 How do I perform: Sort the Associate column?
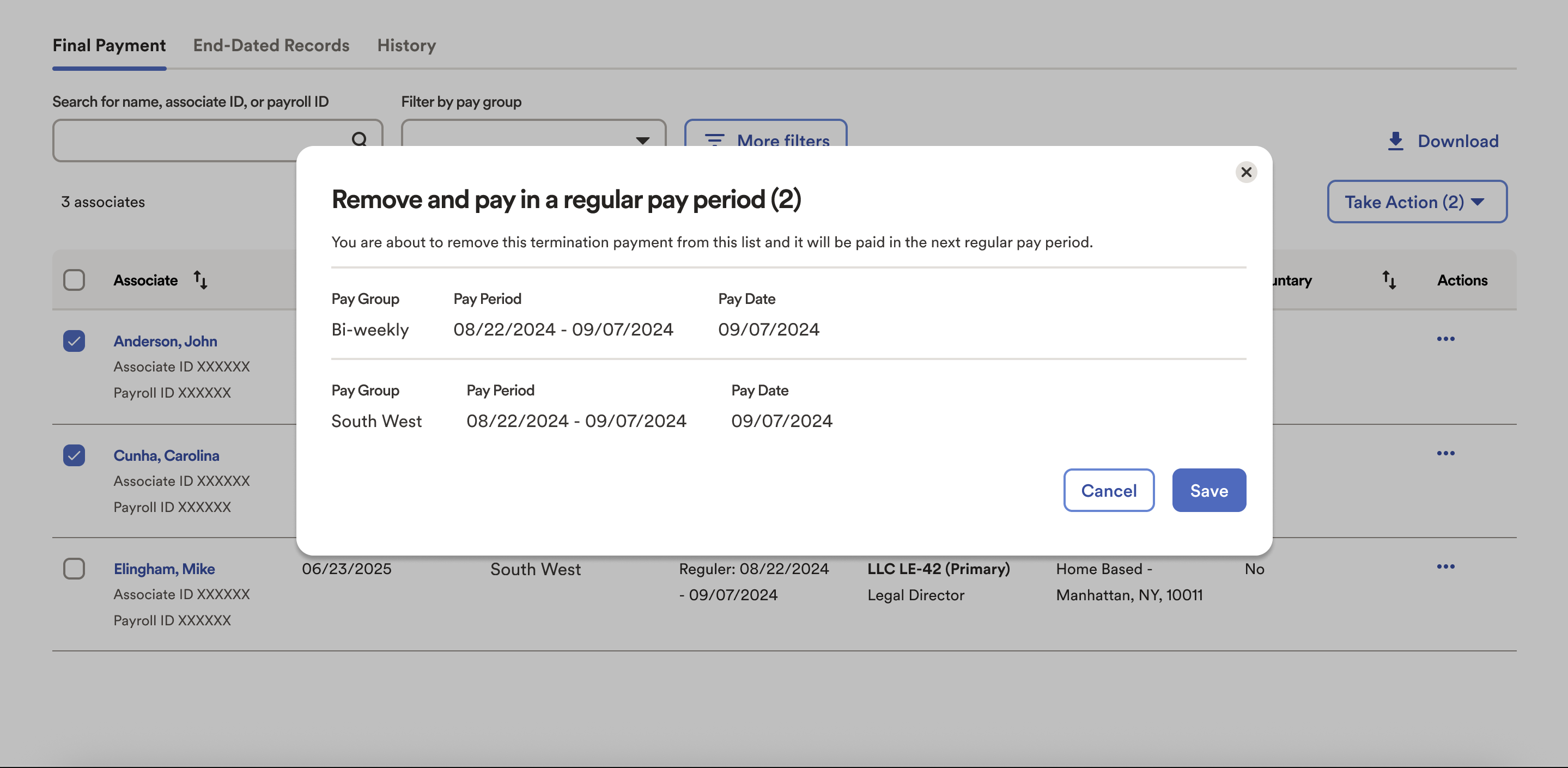click(200, 280)
